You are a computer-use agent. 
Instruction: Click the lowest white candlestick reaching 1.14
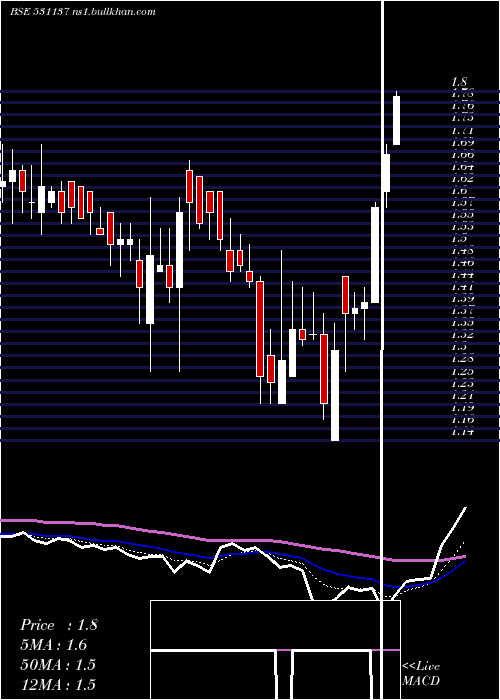(334, 395)
